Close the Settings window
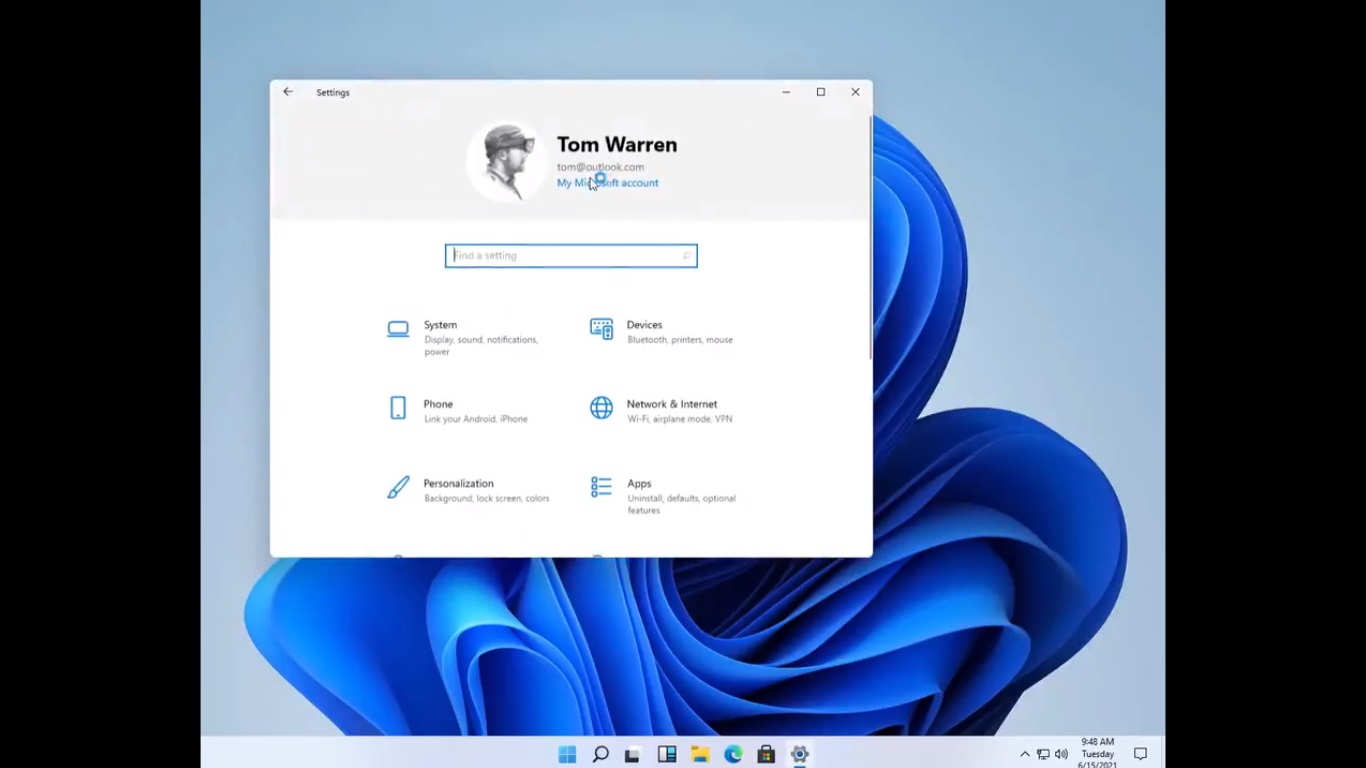The width and height of the screenshot is (1366, 768). [855, 92]
